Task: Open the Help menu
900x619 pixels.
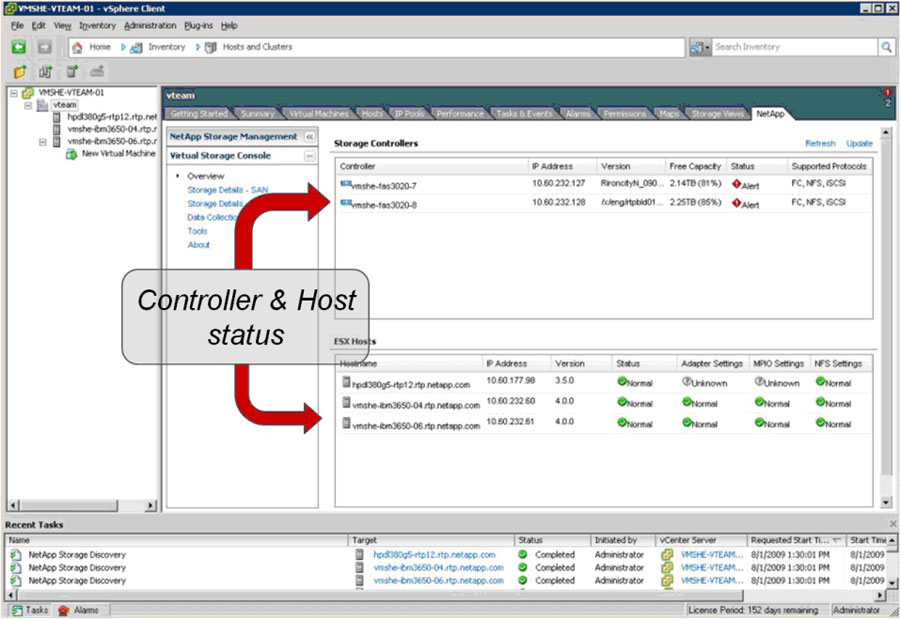Action: pos(229,26)
